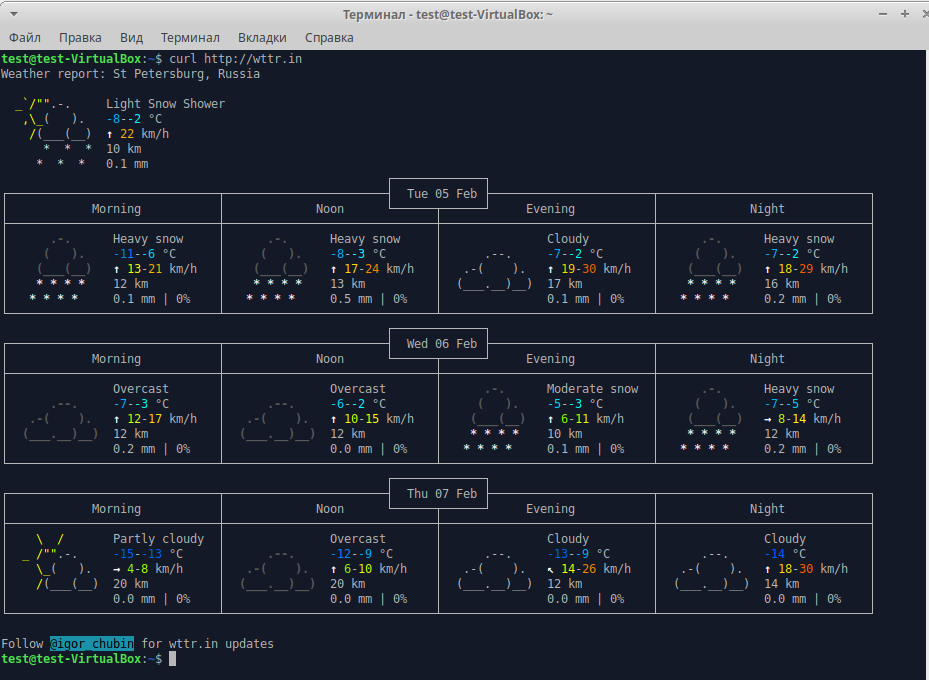Click the Thu 07 Feb date header
The image size is (929, 680).
(x=442, y=494)
